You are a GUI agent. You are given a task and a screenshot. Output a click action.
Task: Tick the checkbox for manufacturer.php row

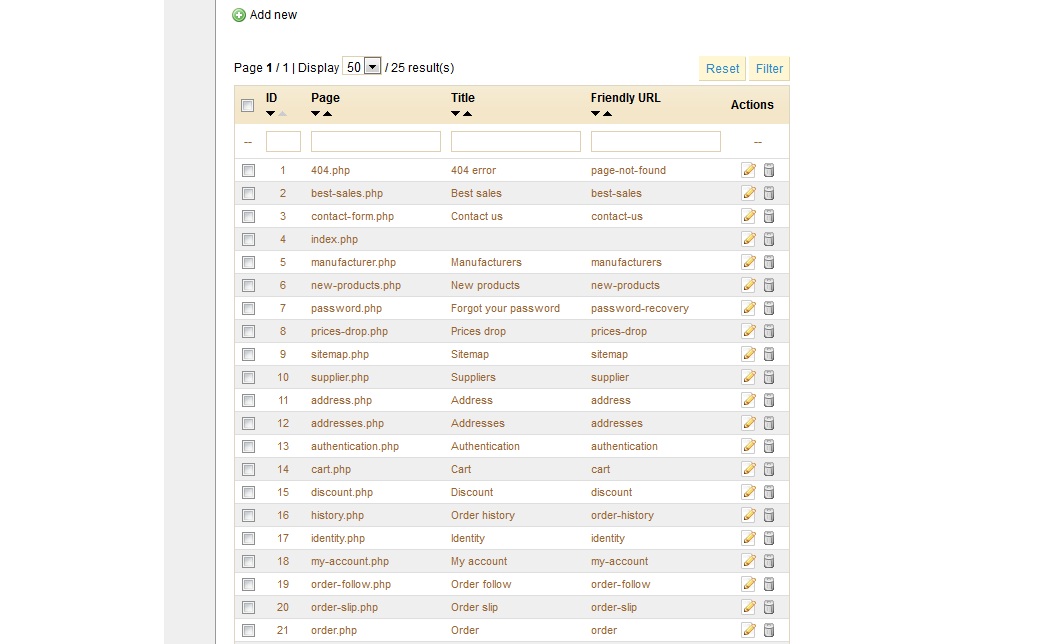tap(248, 262)
